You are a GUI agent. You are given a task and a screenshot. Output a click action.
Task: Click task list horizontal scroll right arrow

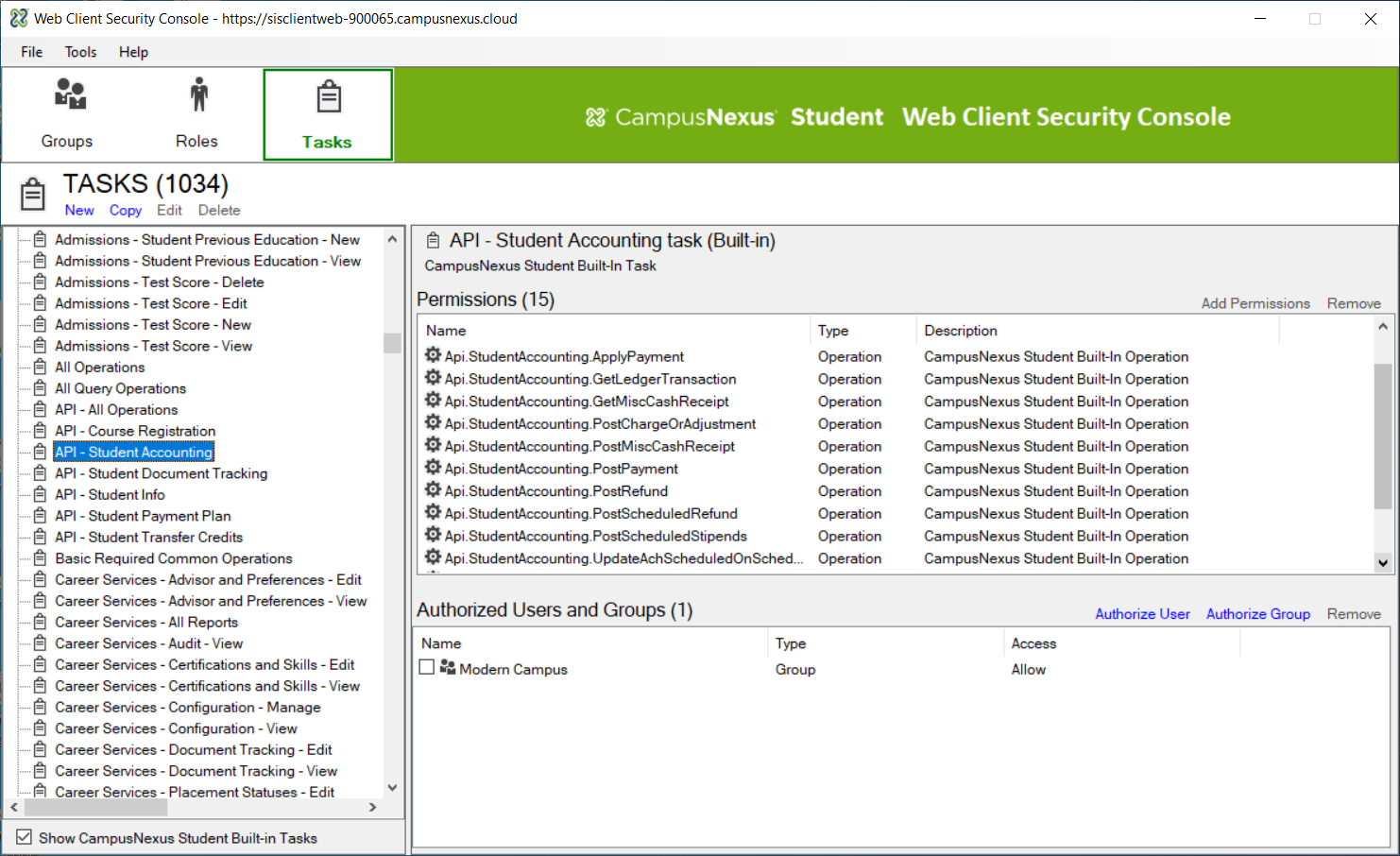click(372, 807)
